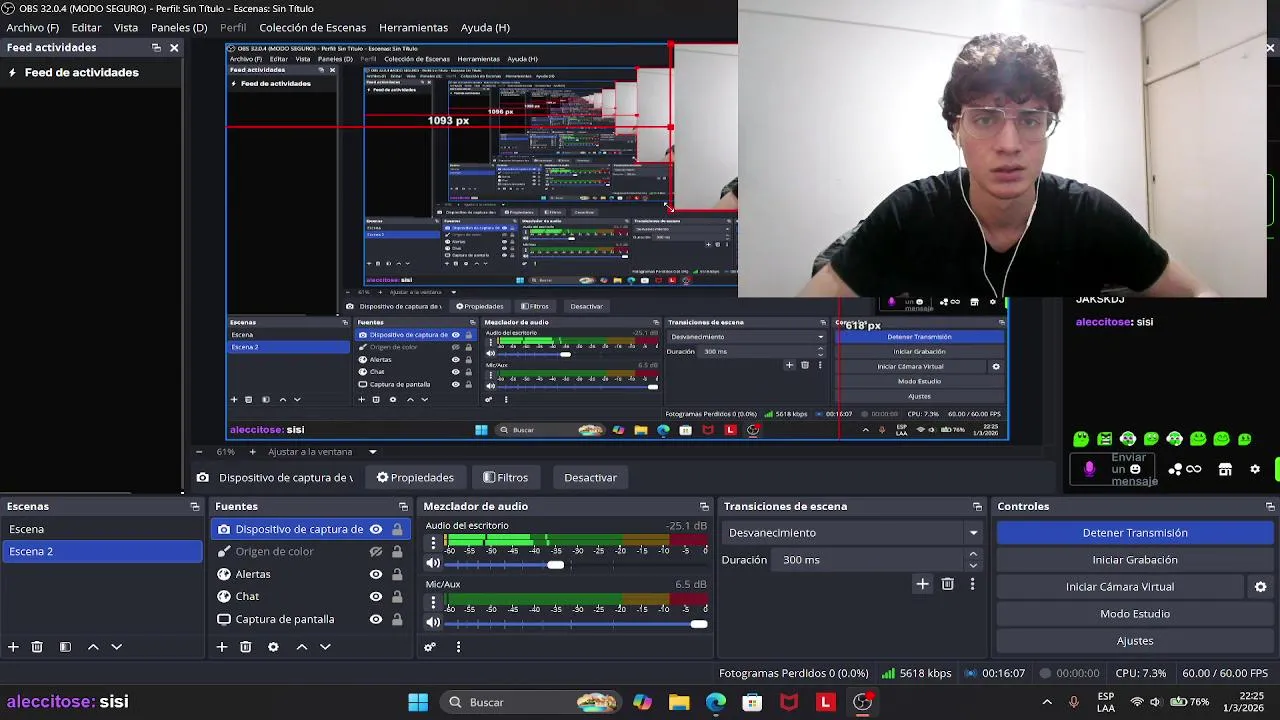Add a new source in Fuentes
The width and height of the screenshot is (1280, 720).
coord(222,647)
